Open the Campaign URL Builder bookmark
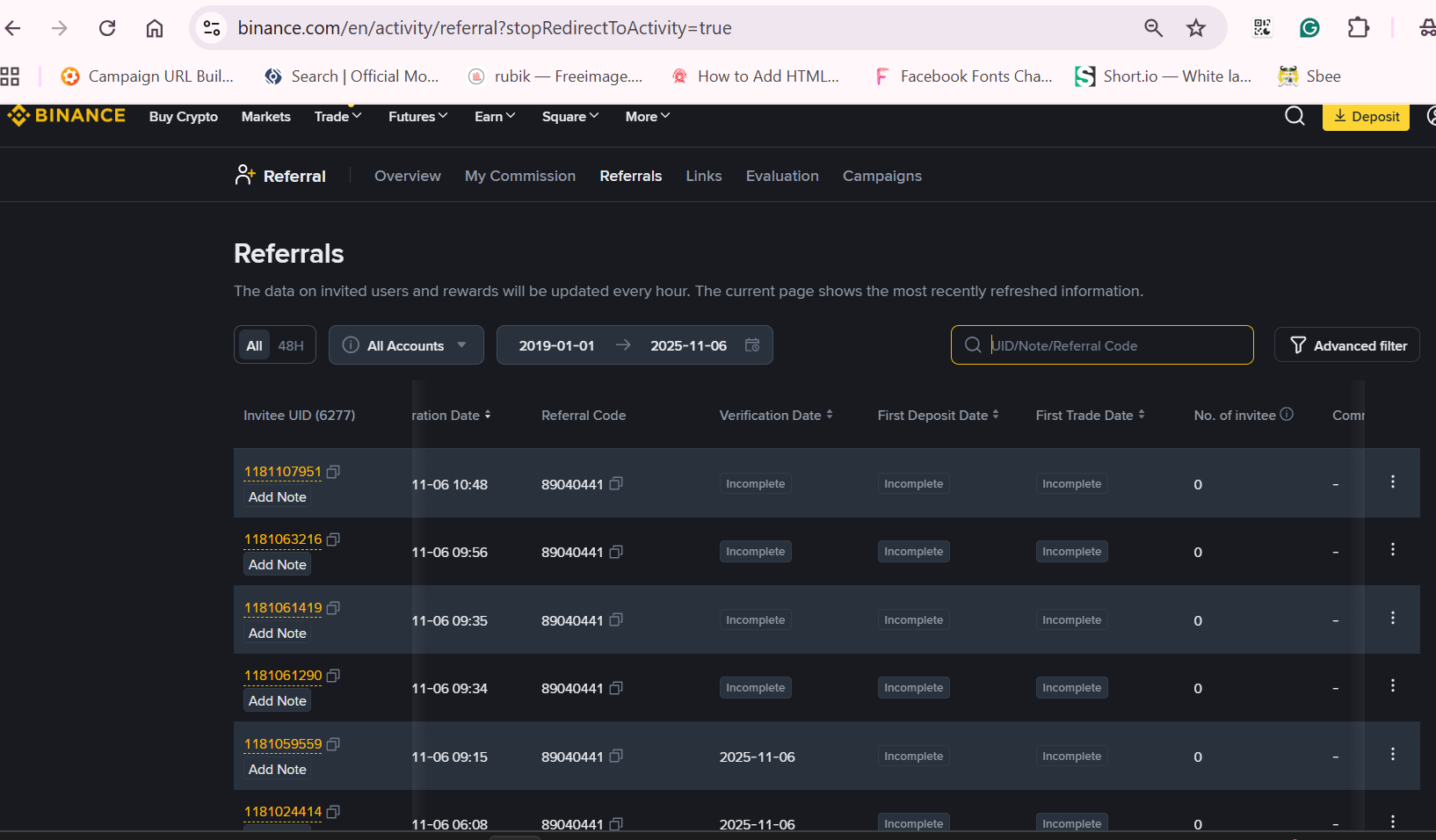The width and height of the screenshot is (1436, 840). click(x=148, y=76)
